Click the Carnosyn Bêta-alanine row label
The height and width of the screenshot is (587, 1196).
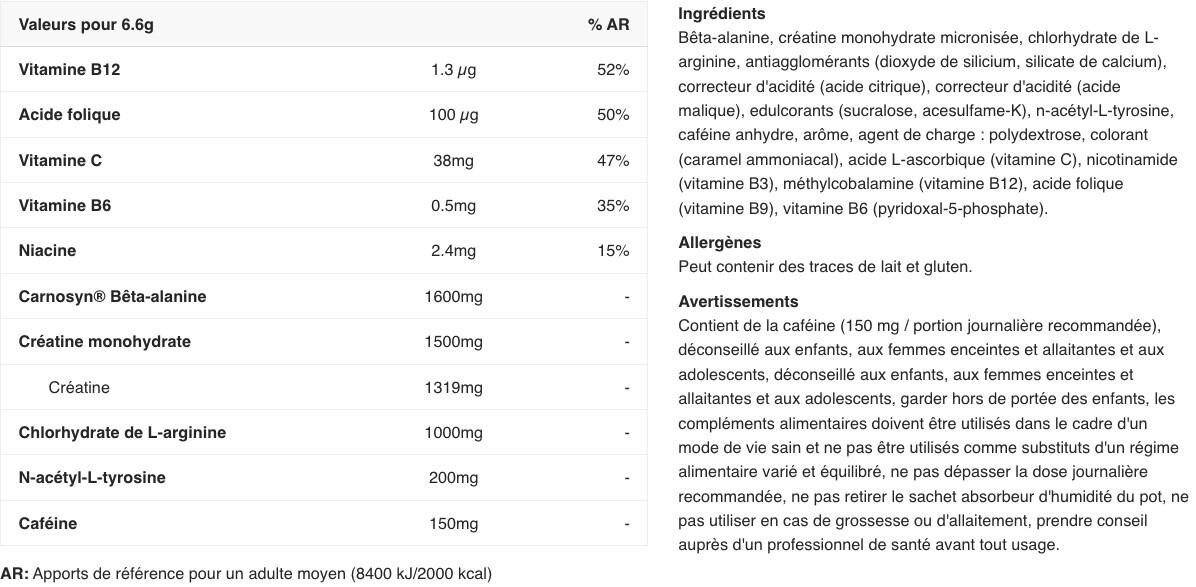coord(112,297)
